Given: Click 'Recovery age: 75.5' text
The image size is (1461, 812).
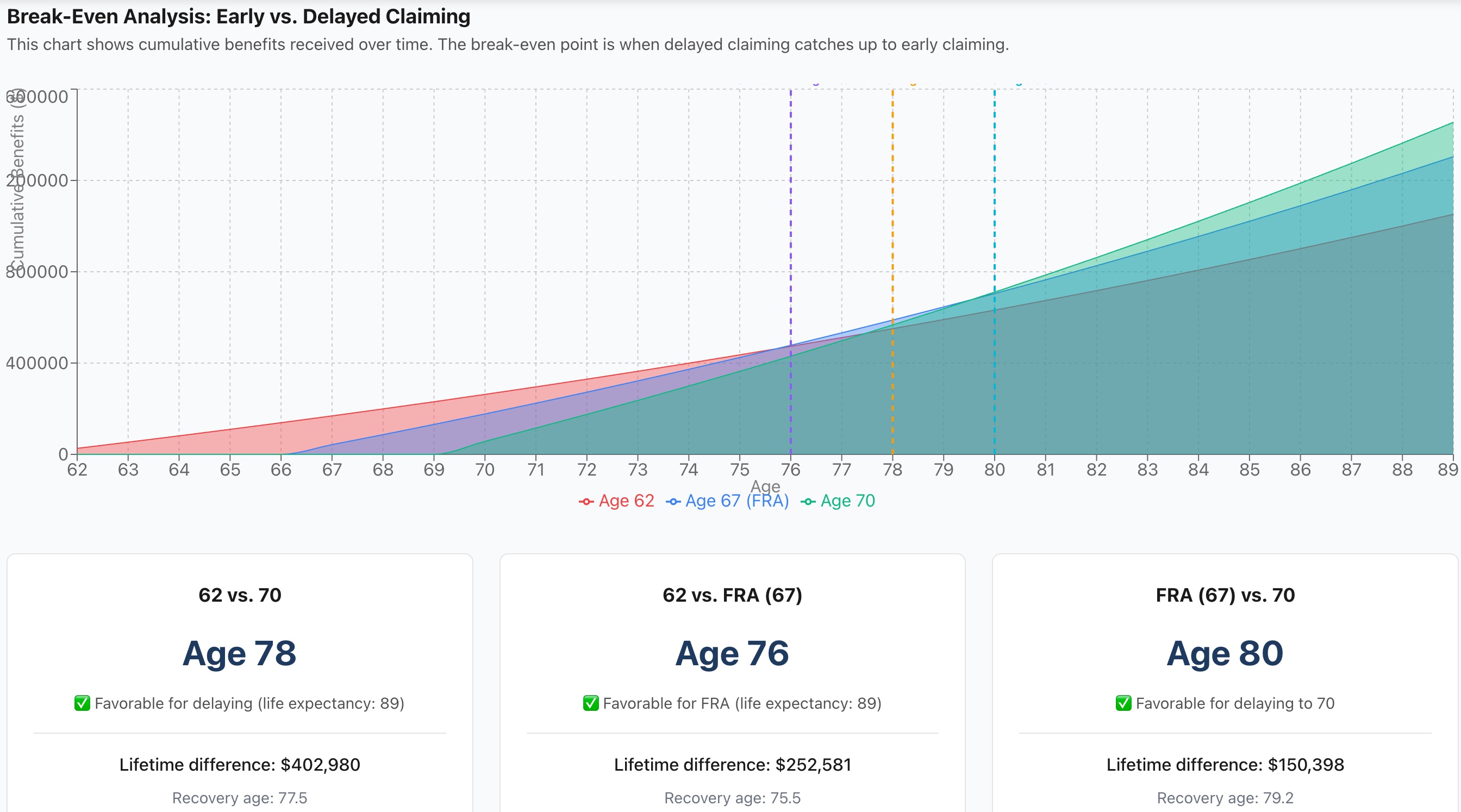Looking at the screenshot, I should click(732, 798).
